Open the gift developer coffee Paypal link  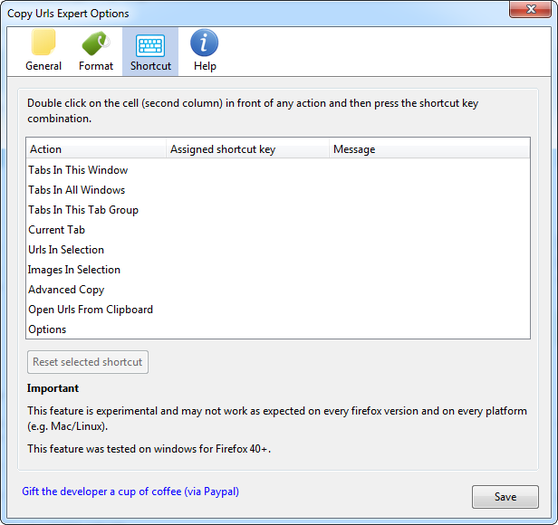130,492
